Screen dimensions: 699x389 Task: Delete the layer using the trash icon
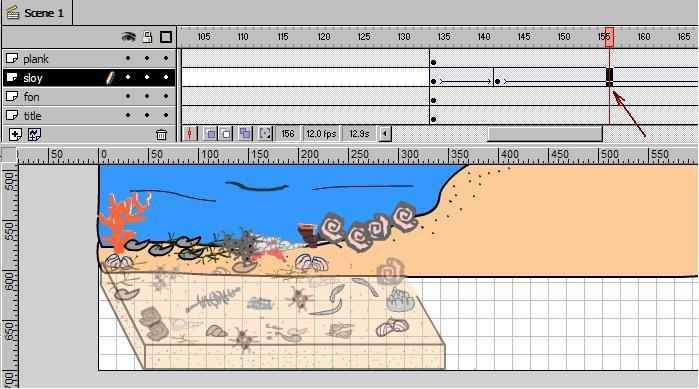(x=161, y=134)
